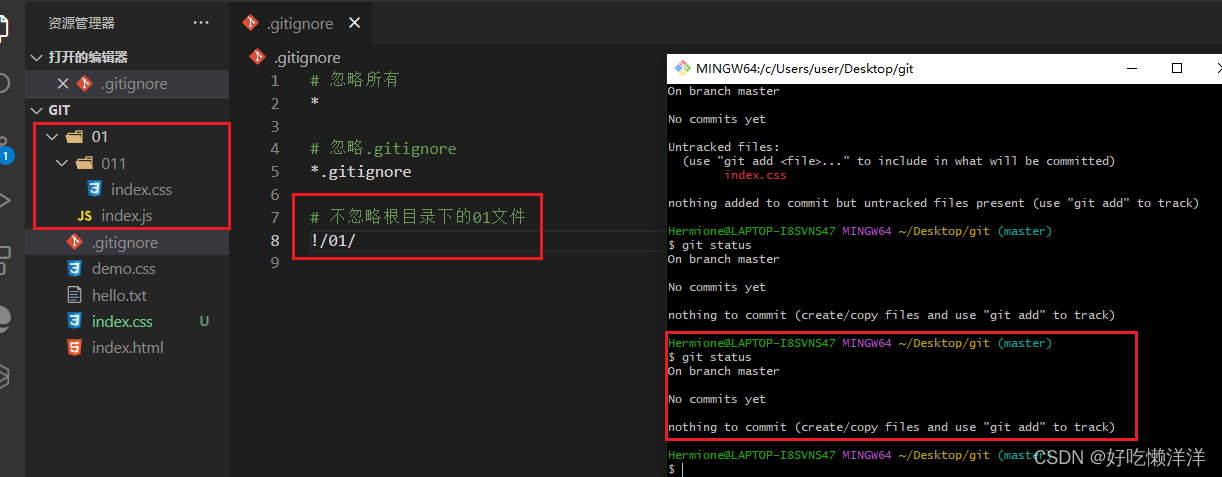Close the .gitignore entry in open editors
This screenshot has width=1222, height=477.
(63, 84)
